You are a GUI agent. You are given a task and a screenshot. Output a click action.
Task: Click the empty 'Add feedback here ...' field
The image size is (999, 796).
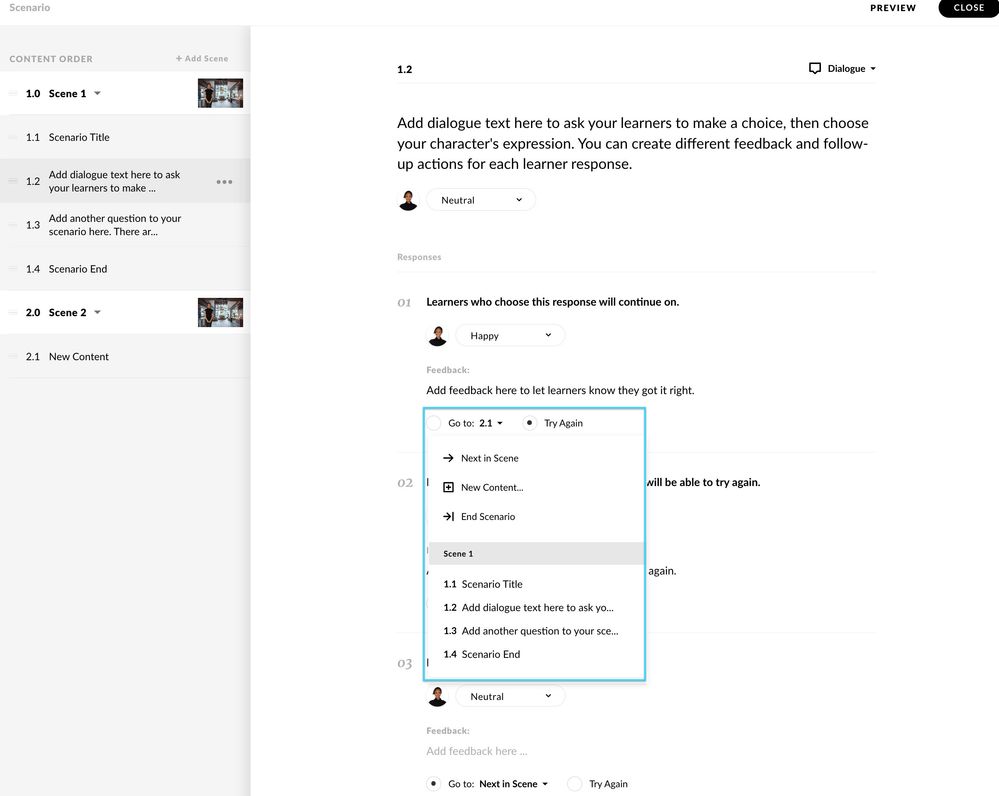477,751
